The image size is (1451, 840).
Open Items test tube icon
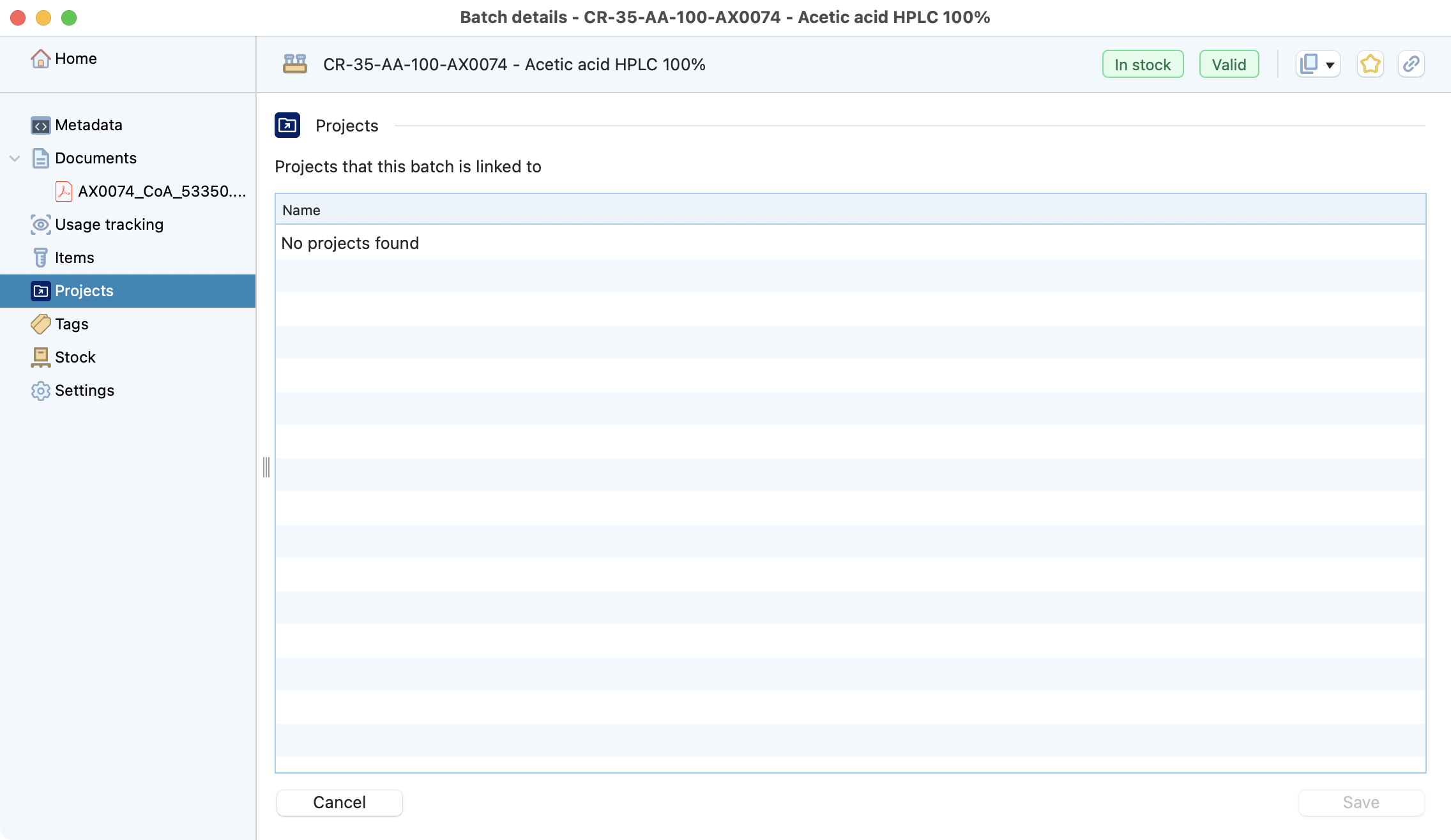pyautogui.click(x=40, y=258)
